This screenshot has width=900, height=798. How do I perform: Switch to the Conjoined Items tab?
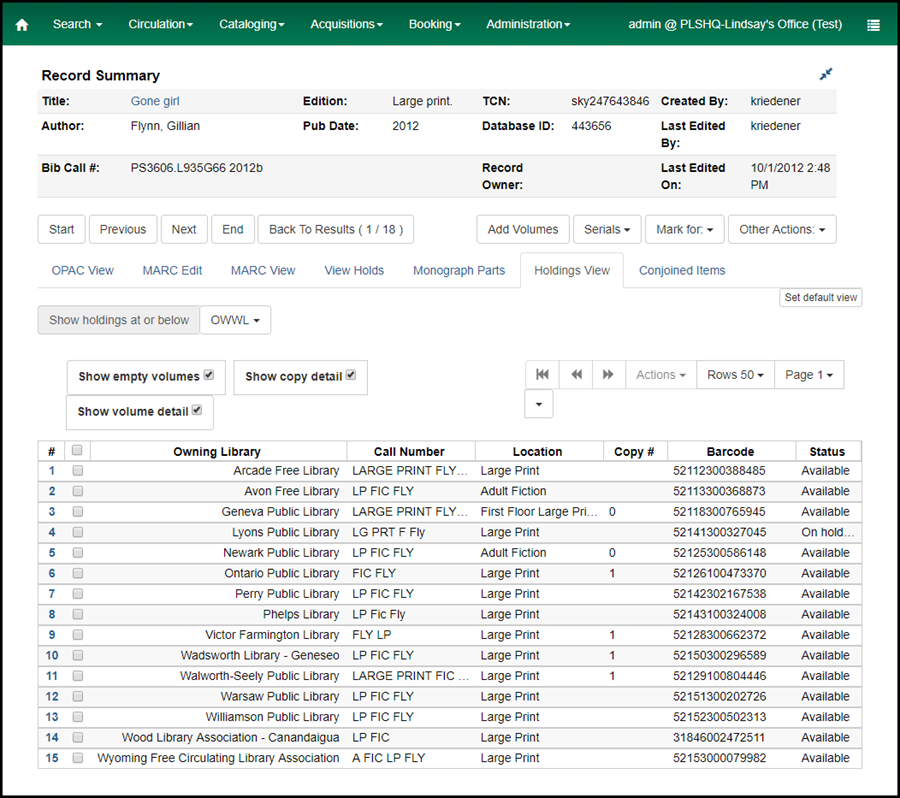pos(682,270)
